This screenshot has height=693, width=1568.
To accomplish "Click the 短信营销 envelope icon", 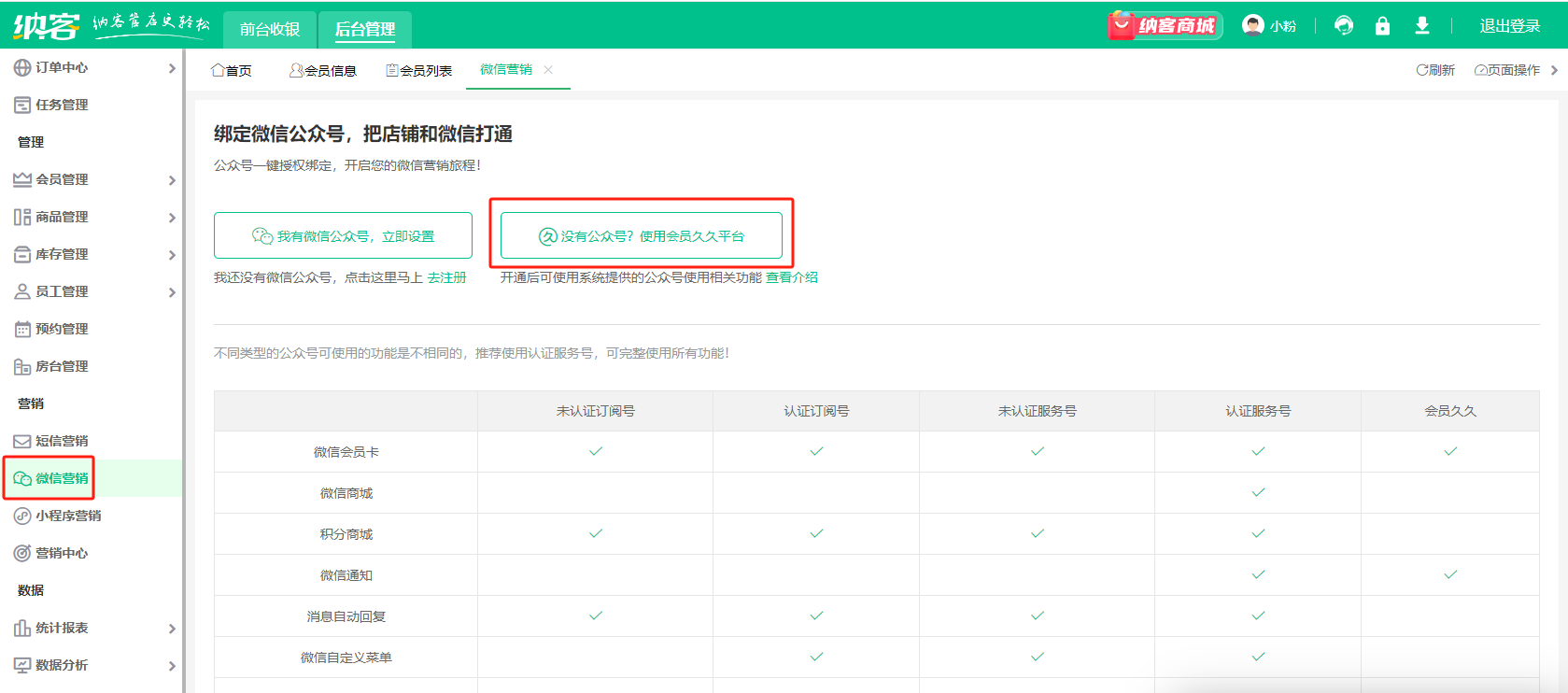I will point(22,441).
